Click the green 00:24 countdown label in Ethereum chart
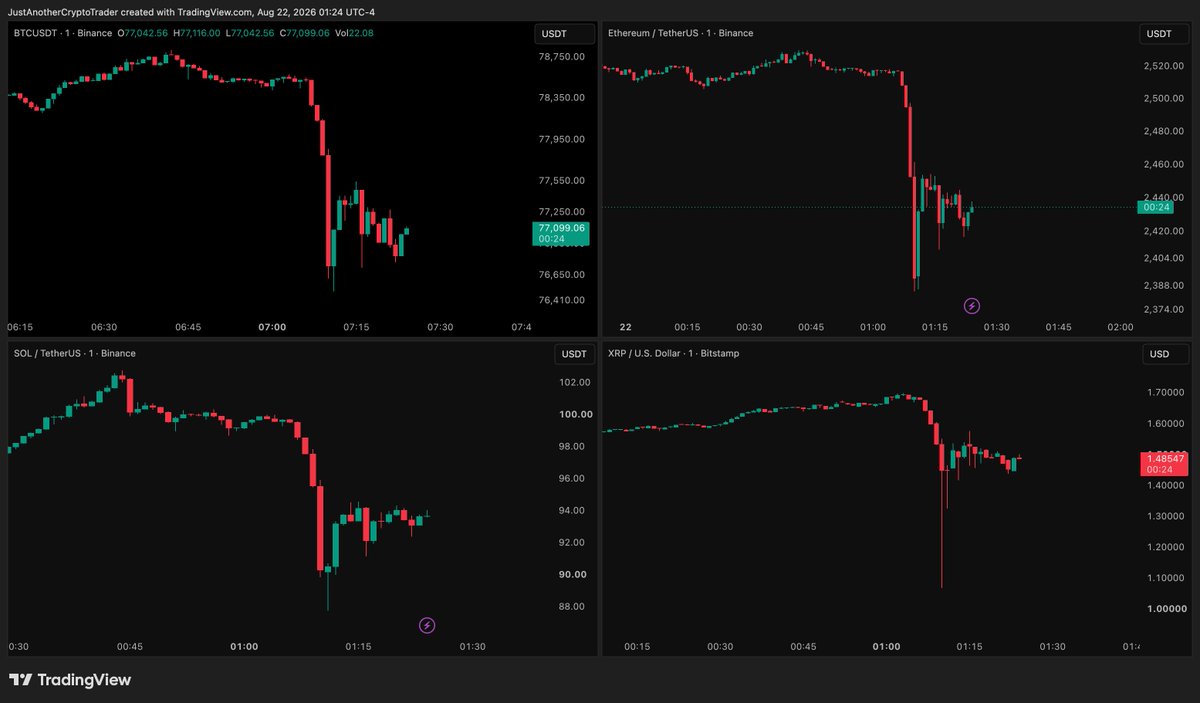The height and width of the screenshot is (703, 1200). point(1157,207)
